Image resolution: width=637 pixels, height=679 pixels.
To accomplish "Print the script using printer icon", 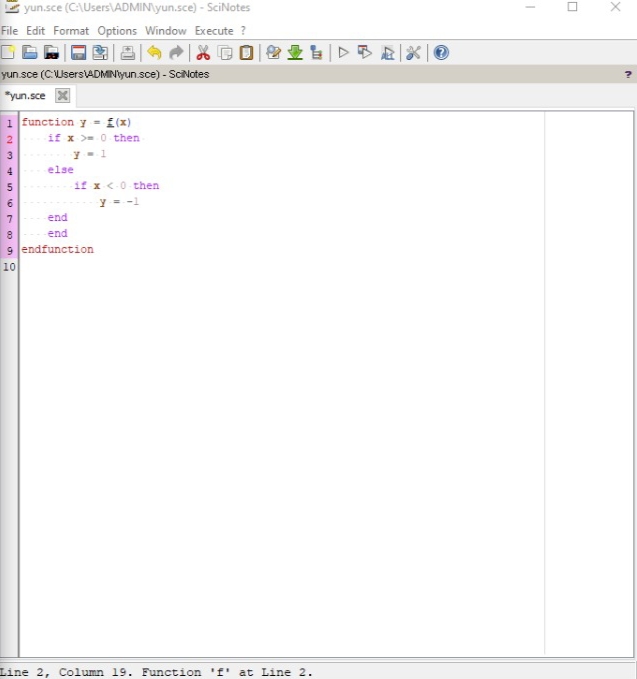I will 127,53.
